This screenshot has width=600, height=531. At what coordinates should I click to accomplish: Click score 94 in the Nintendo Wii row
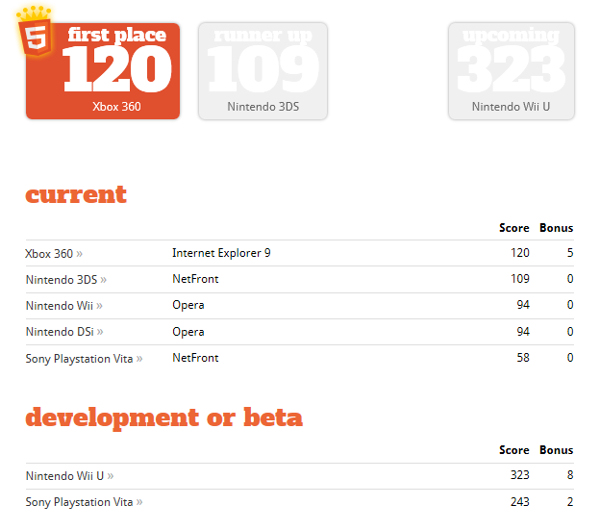523,305
